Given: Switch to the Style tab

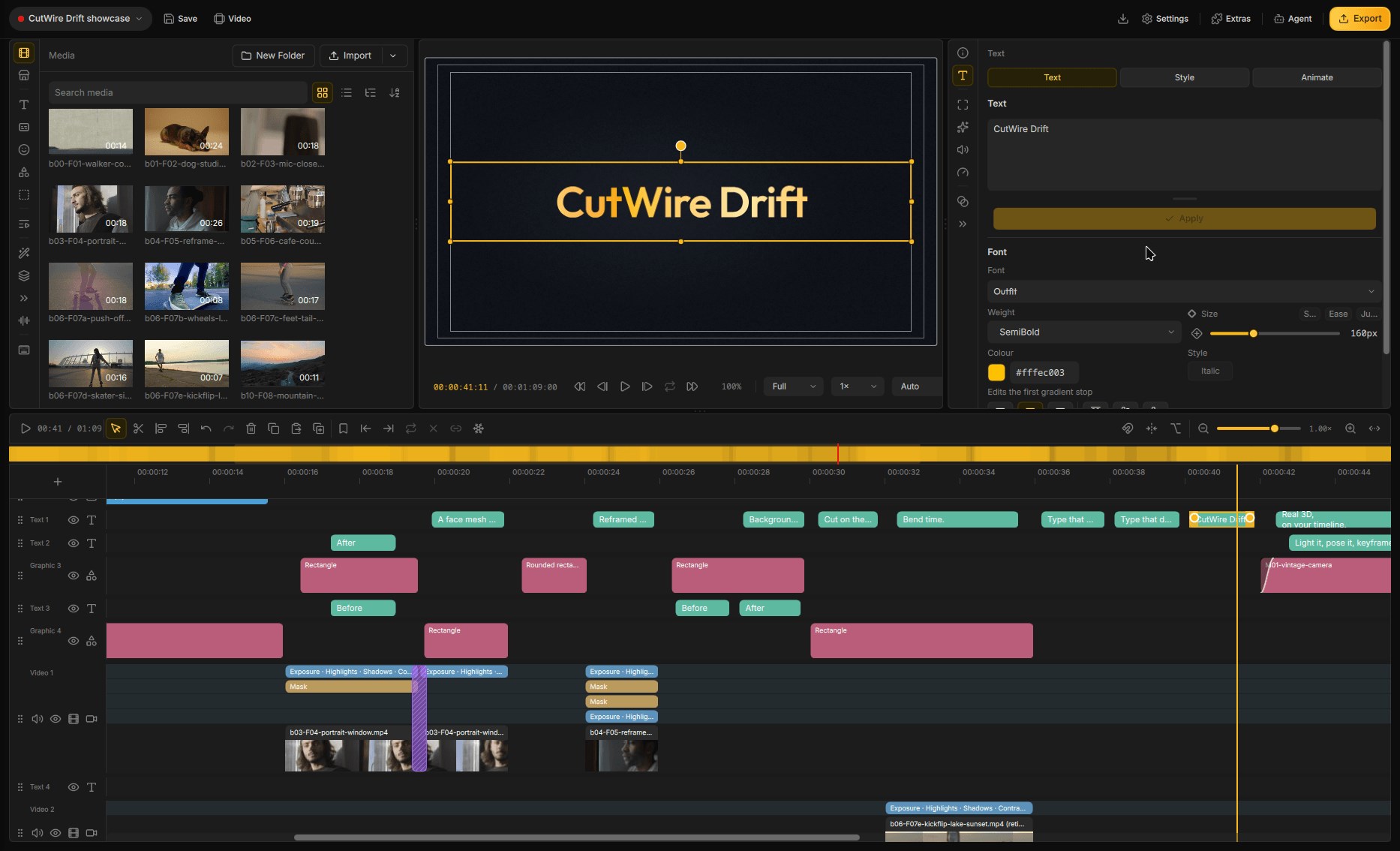Looking at the screenshot, I should 1184,77.
